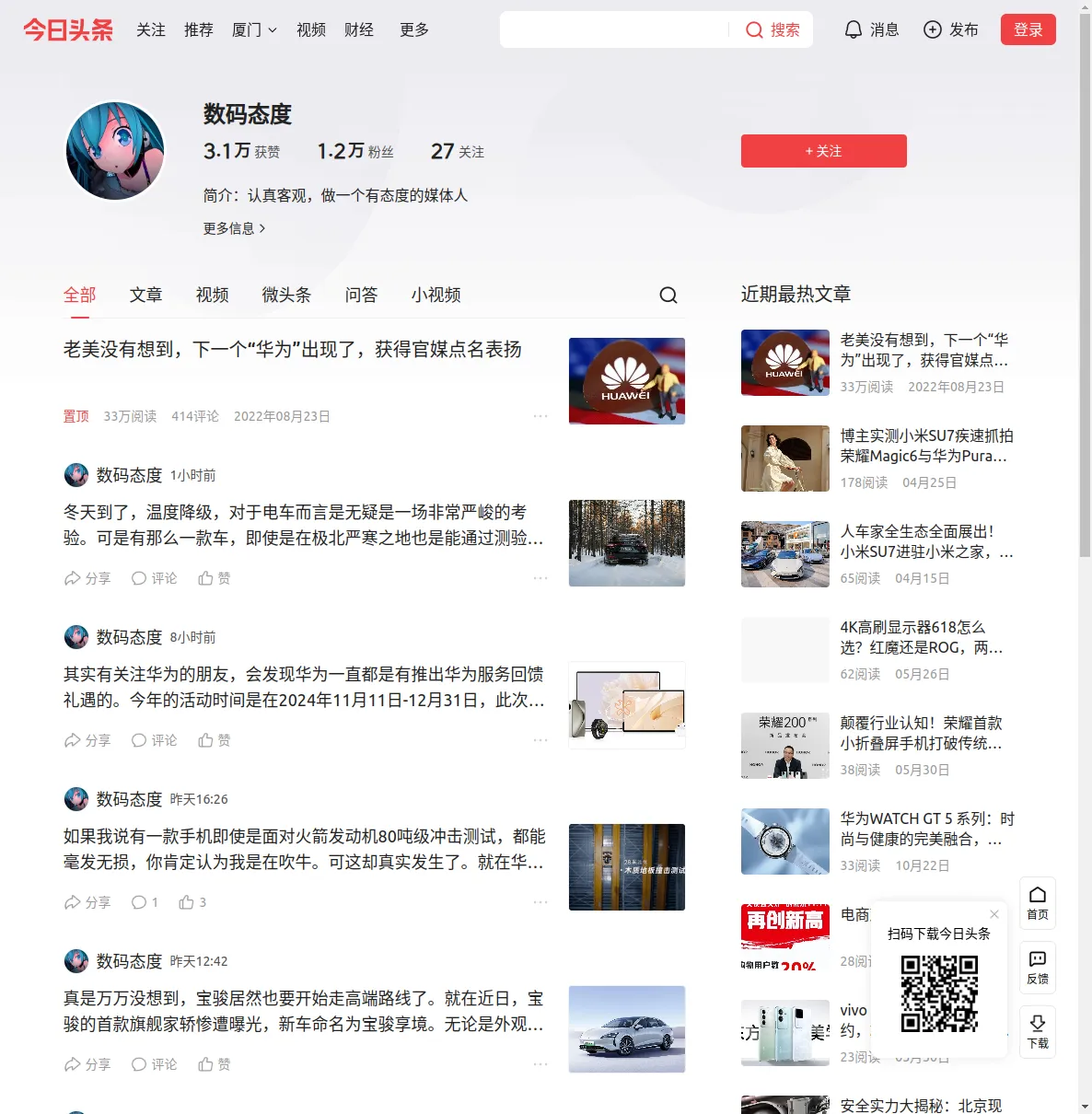Share the 火箭发动机 phone test post
The height and width of the screenshot is (1114, 1092).
pyautogui.click(x=87, y=902)
